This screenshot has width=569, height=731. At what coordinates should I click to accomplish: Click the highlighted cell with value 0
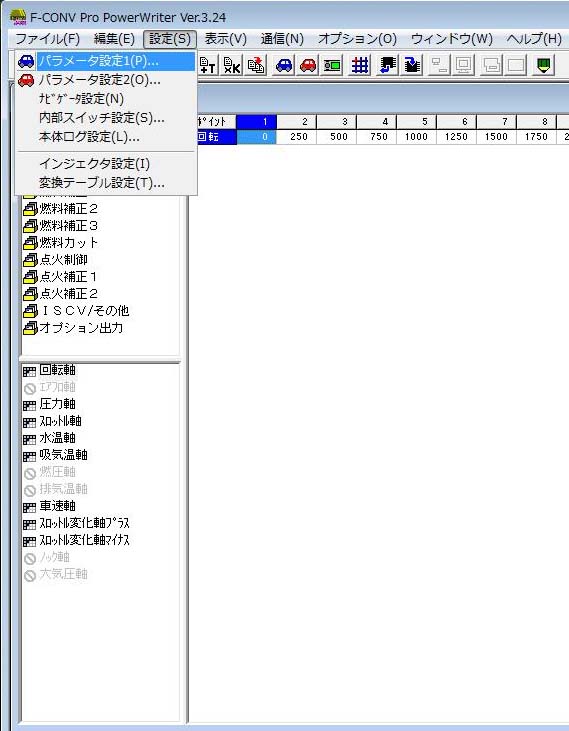[257, 137]
